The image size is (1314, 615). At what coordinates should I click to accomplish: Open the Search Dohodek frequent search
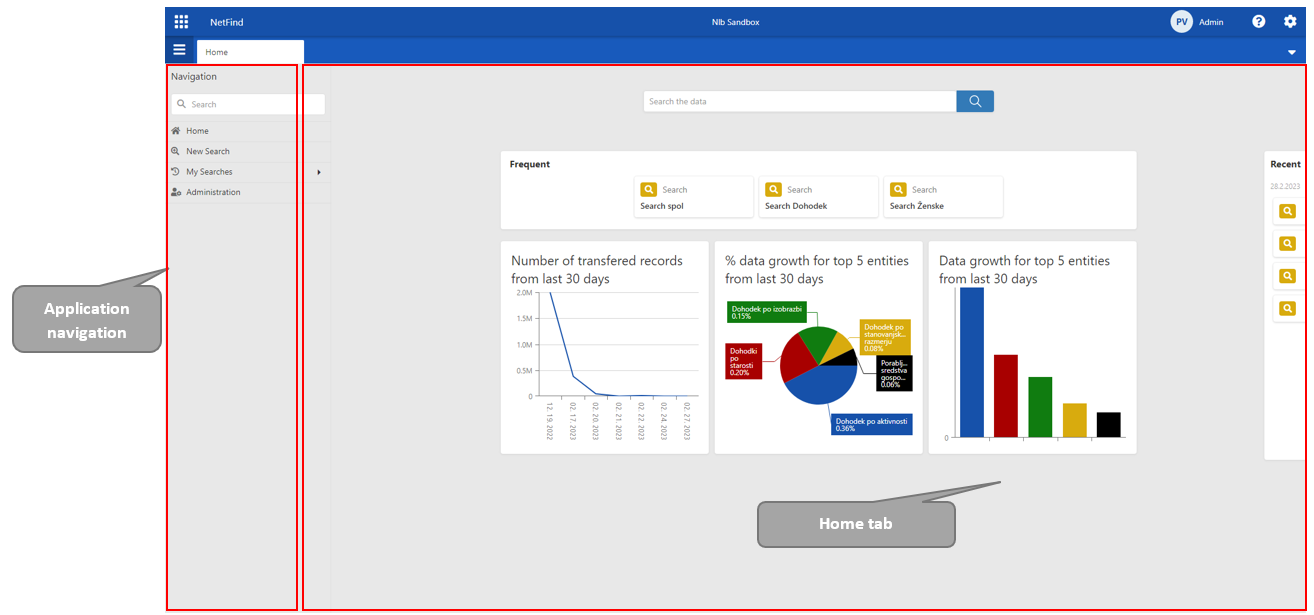tap(817, 197)
